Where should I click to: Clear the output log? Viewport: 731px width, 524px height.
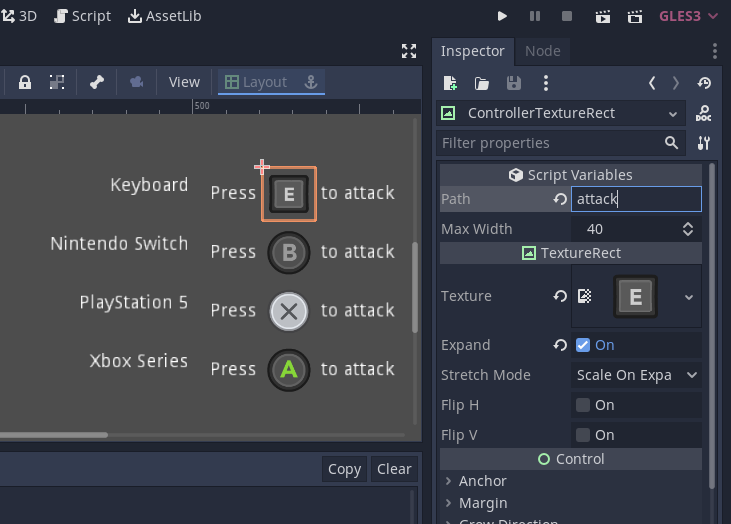click(394, 469)
